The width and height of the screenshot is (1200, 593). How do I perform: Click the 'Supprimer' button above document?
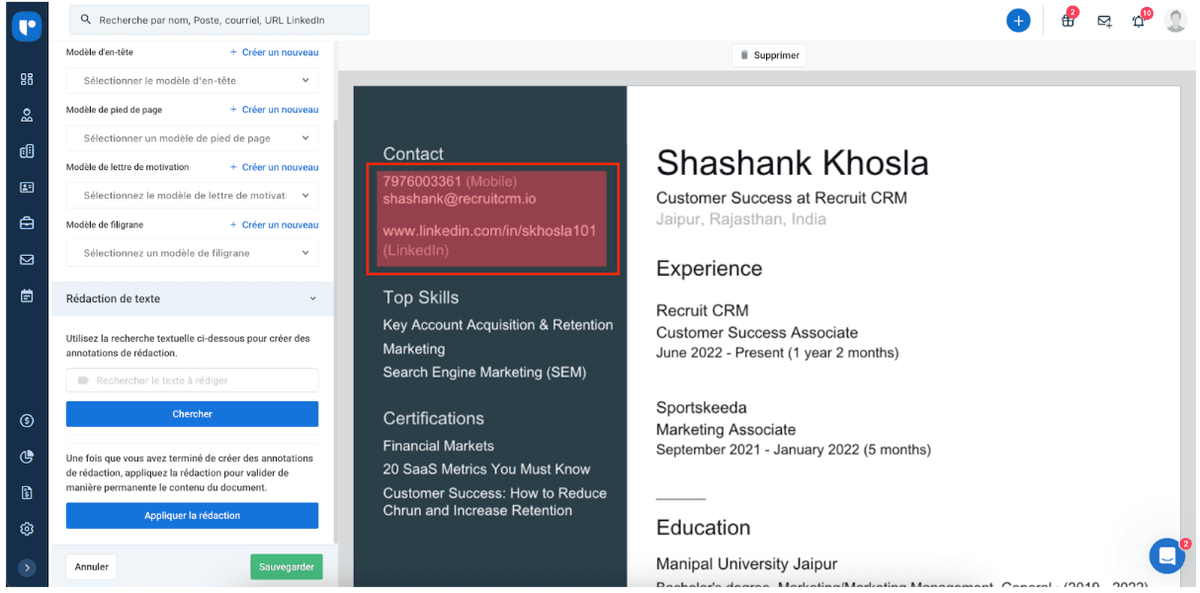tap(769, 56)
